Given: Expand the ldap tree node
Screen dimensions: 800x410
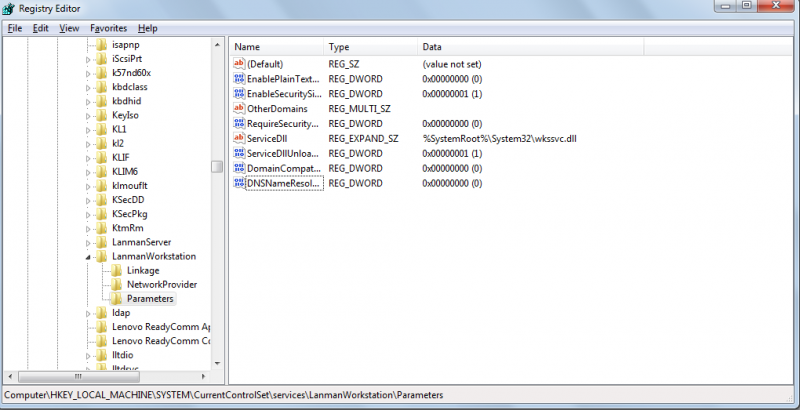Looking at the screenshot, I should point(88,313).
